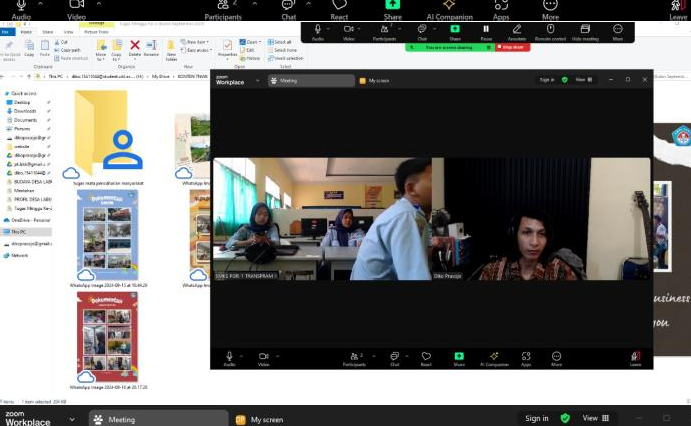Open the Chat panel from the top bar
The width and height of the screenshot is (691, 426).
[x=288, y=9]
